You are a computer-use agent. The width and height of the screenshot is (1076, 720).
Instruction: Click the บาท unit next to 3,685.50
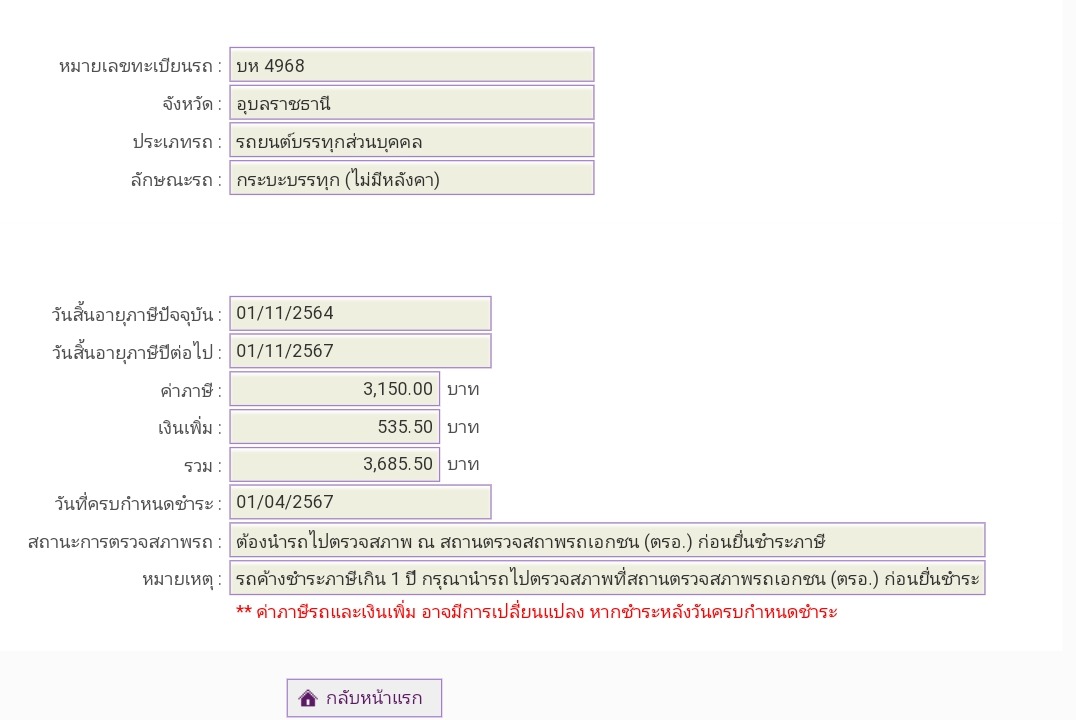tap(463, 465)
